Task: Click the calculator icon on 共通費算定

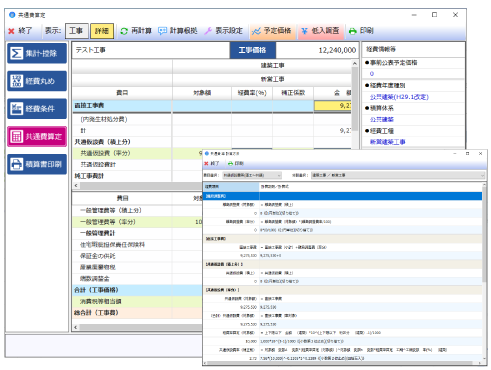Action: 16,136
